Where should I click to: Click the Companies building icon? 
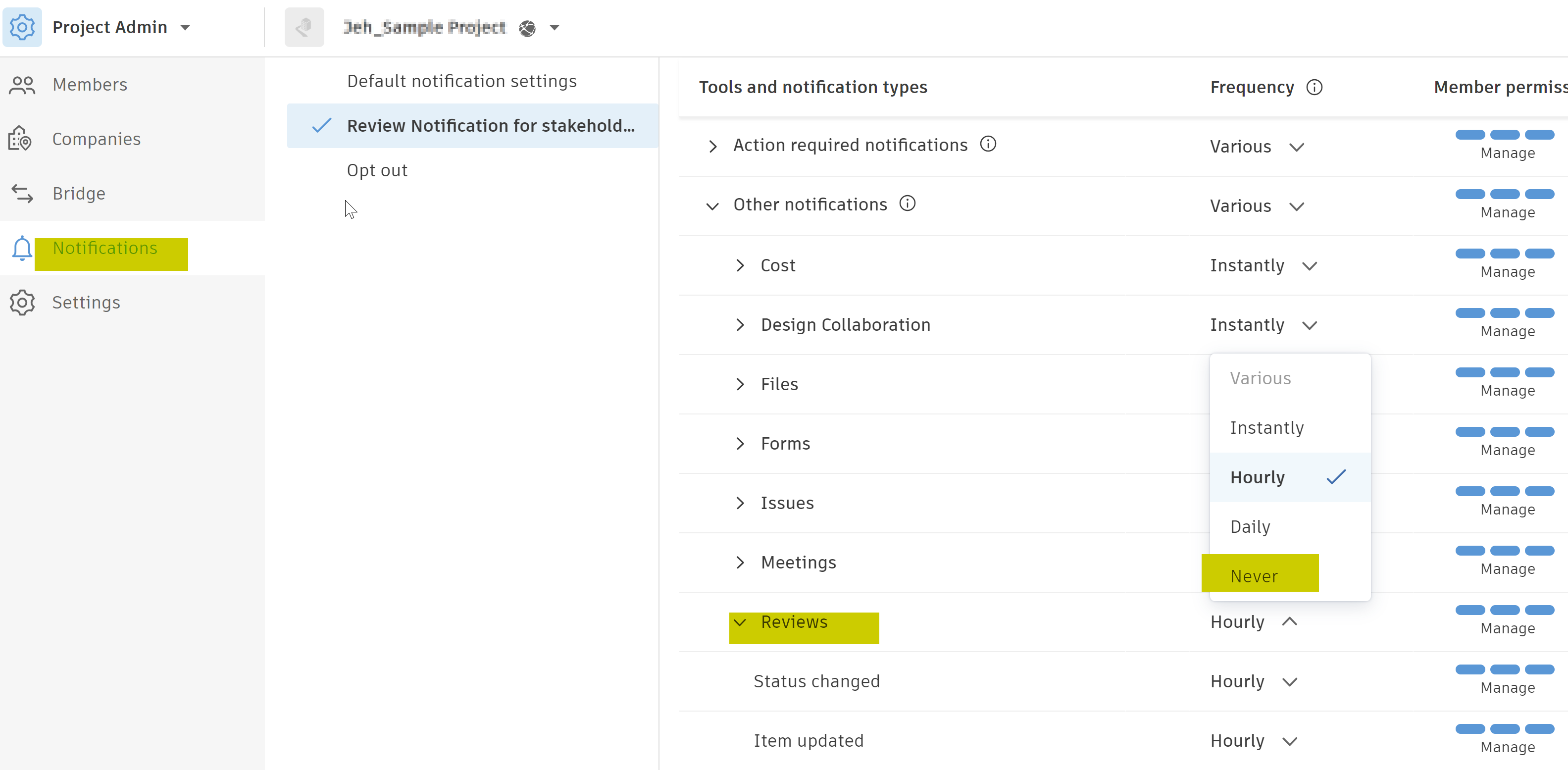(x=20, y=139)
